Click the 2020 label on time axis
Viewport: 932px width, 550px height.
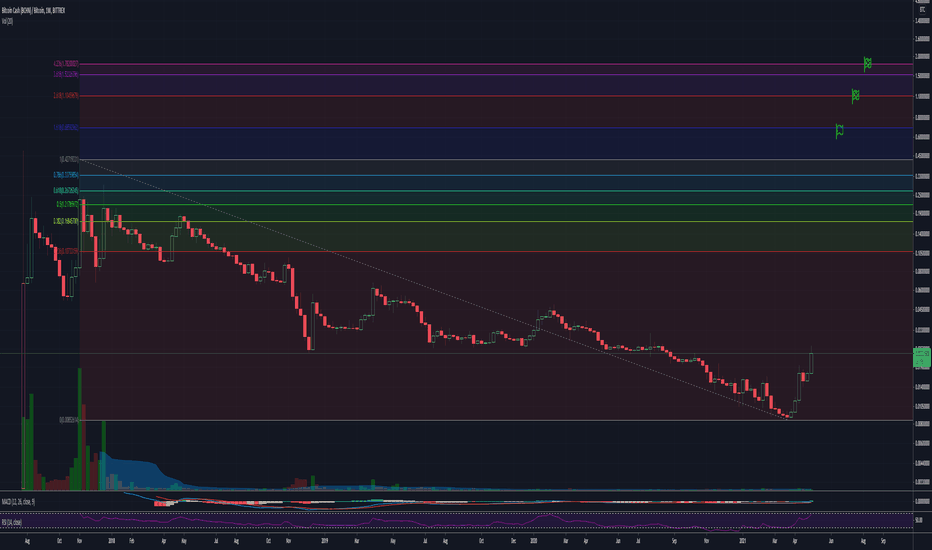click(x=534, y=541)
